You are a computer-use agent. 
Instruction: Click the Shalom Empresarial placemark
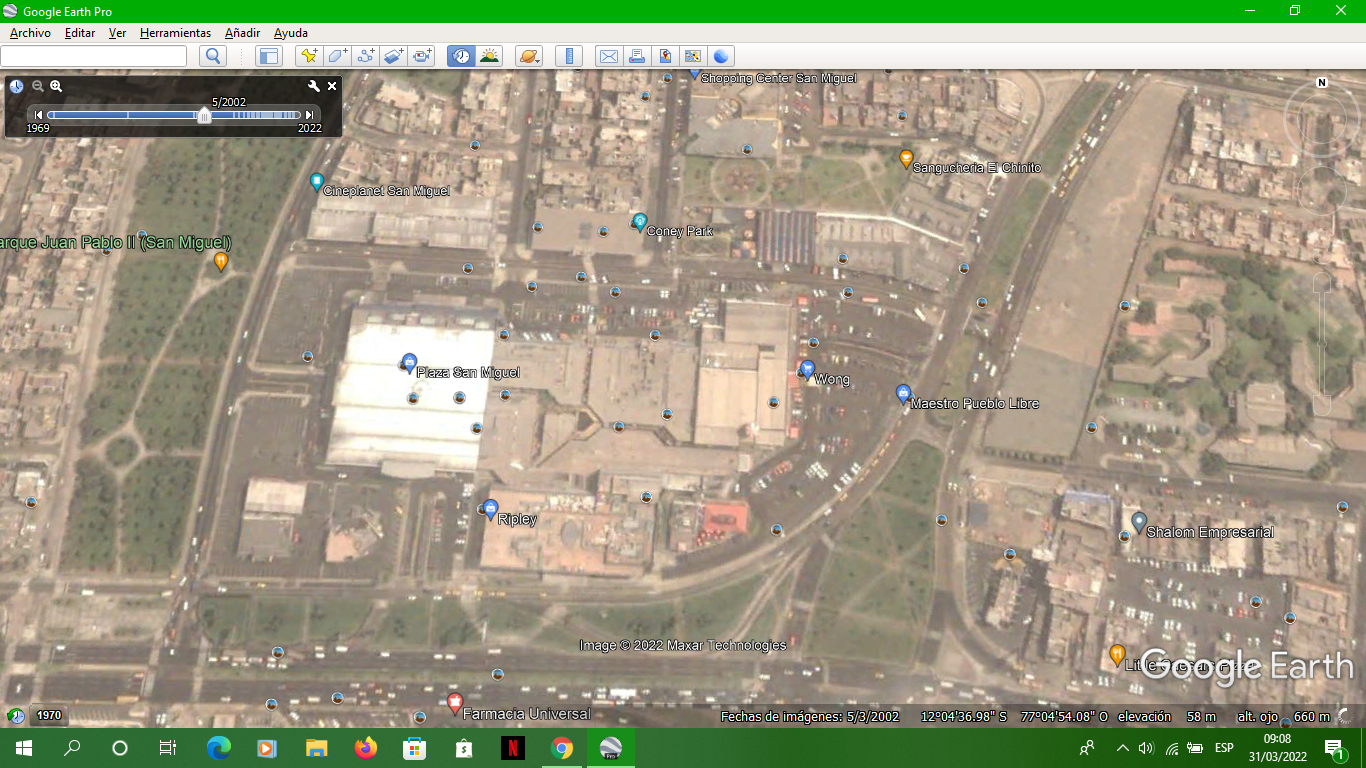(x=1138, y=522)
